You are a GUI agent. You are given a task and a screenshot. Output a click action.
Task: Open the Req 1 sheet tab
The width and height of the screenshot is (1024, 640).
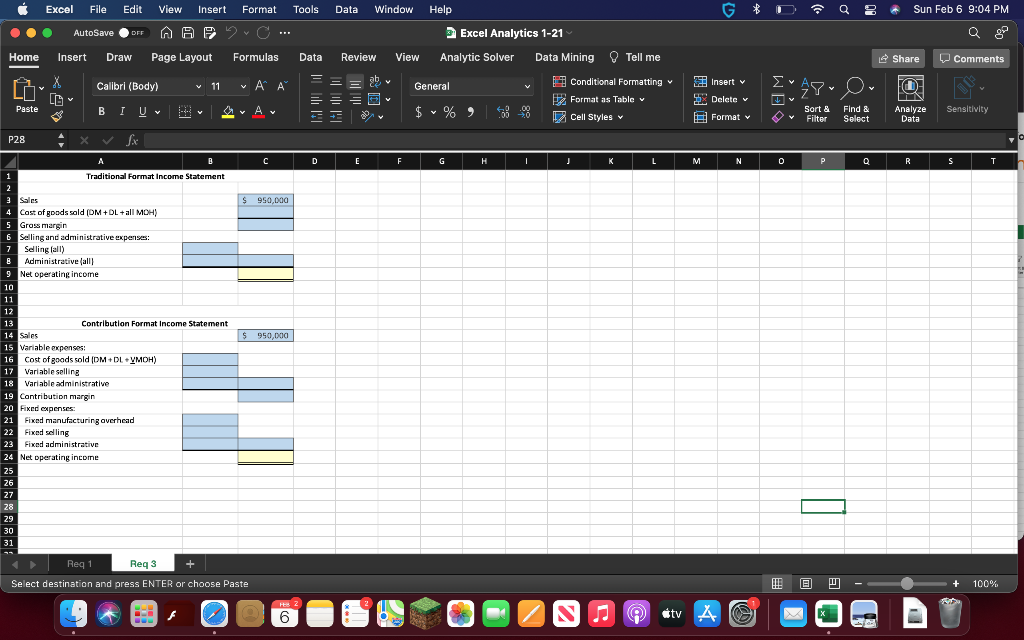[x=79, y=563]
